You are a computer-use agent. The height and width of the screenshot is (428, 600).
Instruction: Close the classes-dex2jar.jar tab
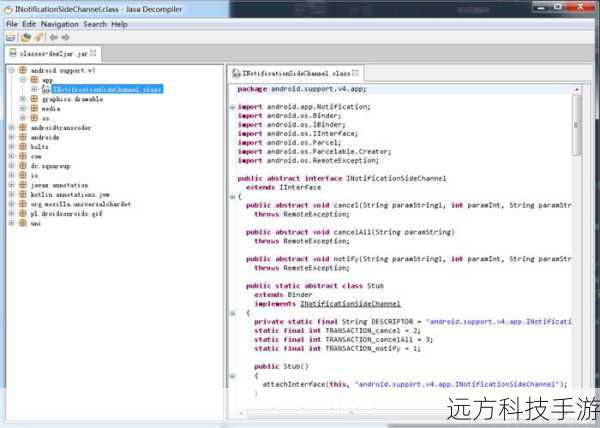coord(93,53)
